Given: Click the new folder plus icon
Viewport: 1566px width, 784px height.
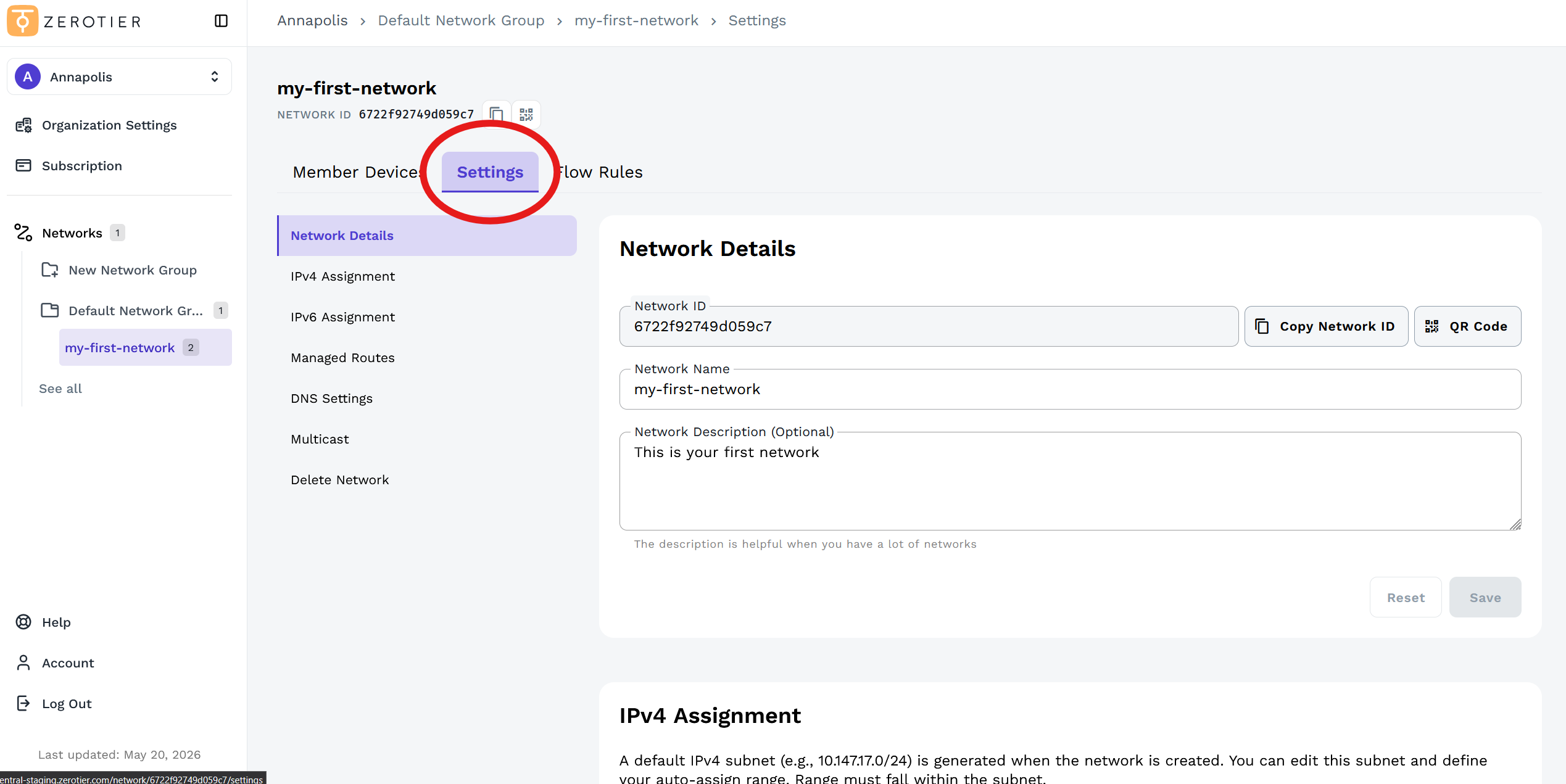Looking at the screenshot, I should coord(50,270).
